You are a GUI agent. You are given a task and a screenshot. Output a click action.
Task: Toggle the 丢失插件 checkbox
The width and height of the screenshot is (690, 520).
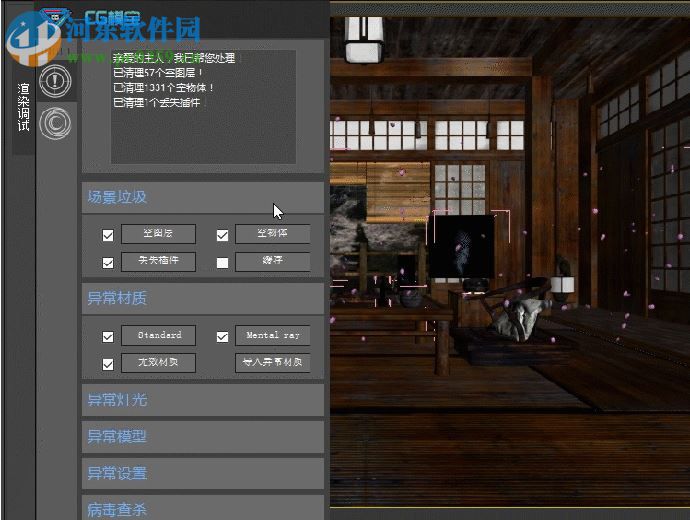(x=108, y=263)
